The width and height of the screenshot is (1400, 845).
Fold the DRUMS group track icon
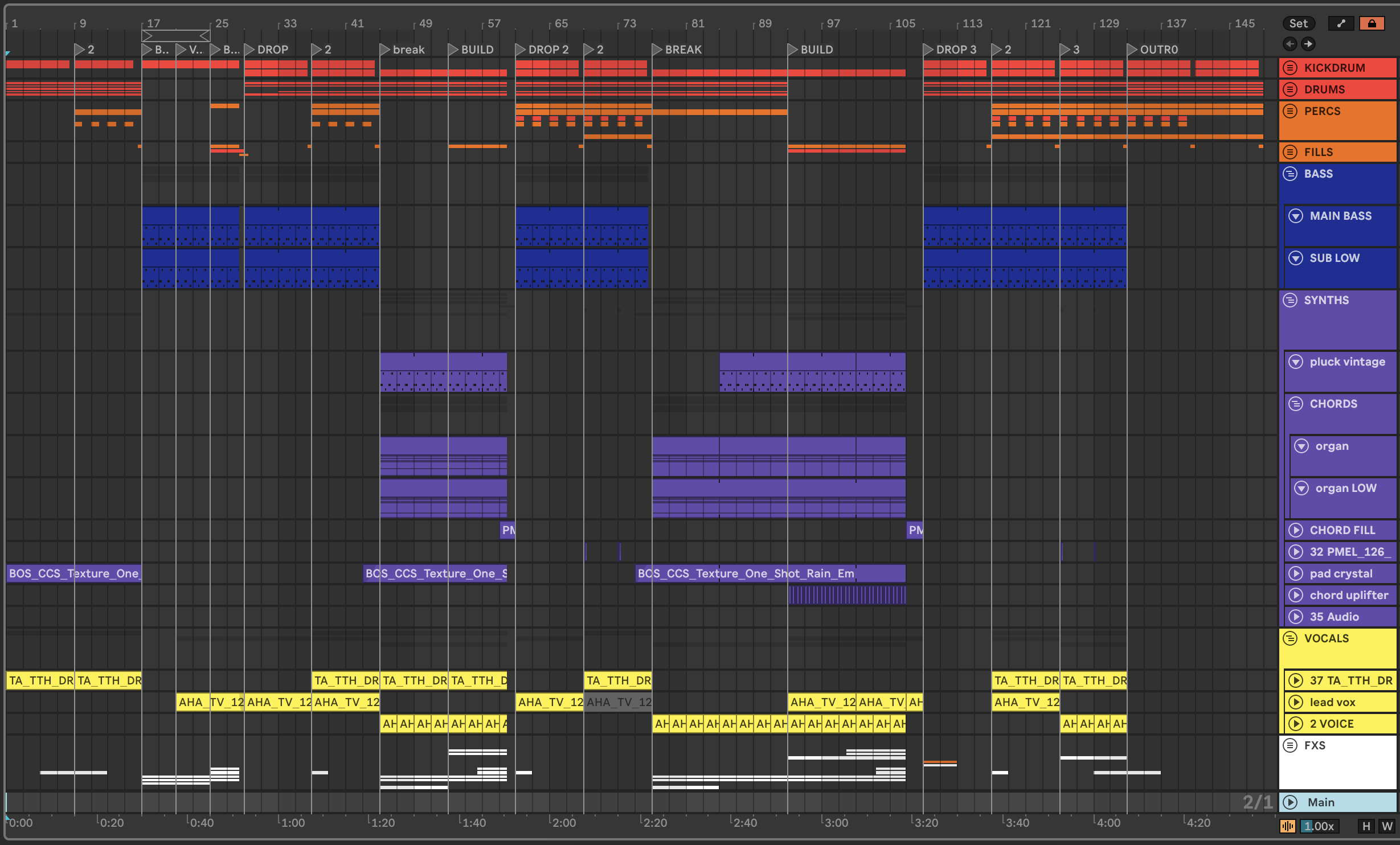click(1291, 89)
